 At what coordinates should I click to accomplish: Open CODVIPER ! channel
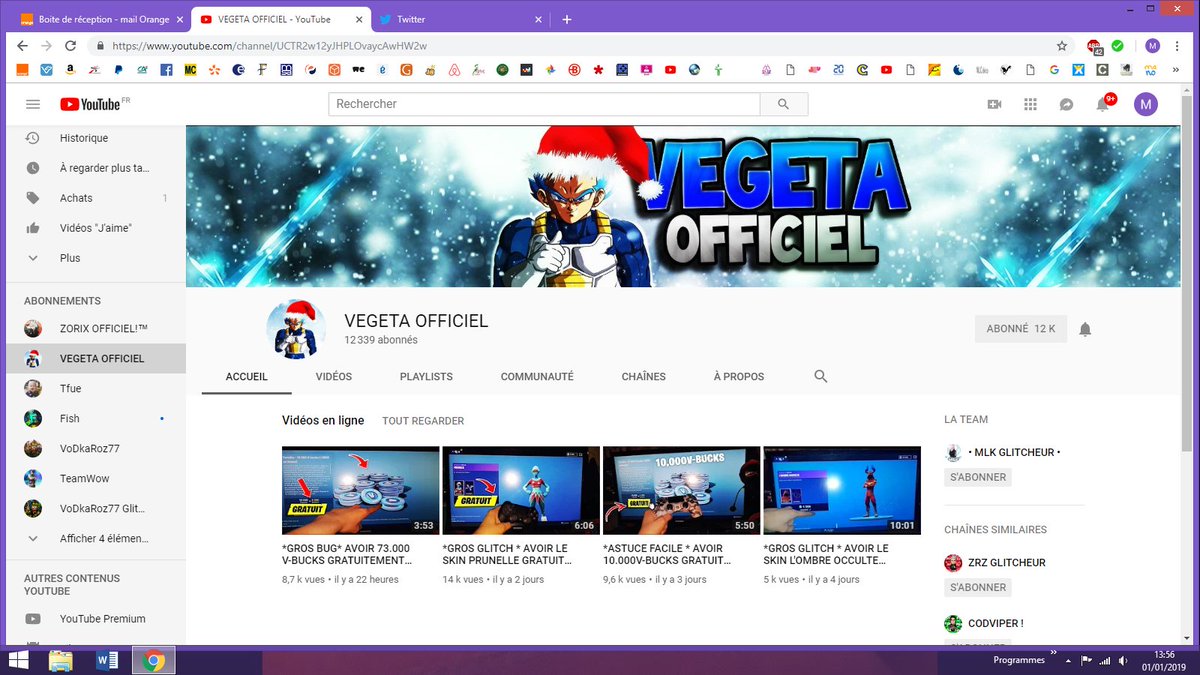point(995,623)
